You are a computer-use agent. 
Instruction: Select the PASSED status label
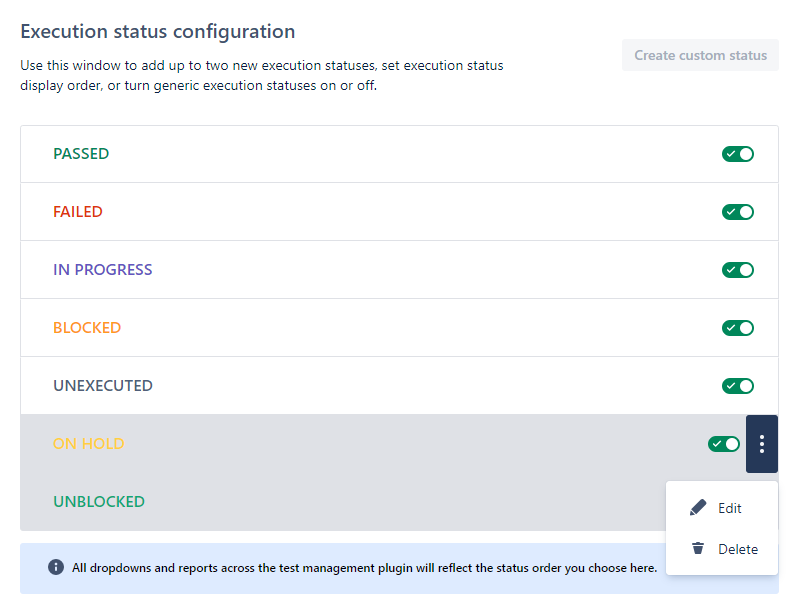point(81,154)
